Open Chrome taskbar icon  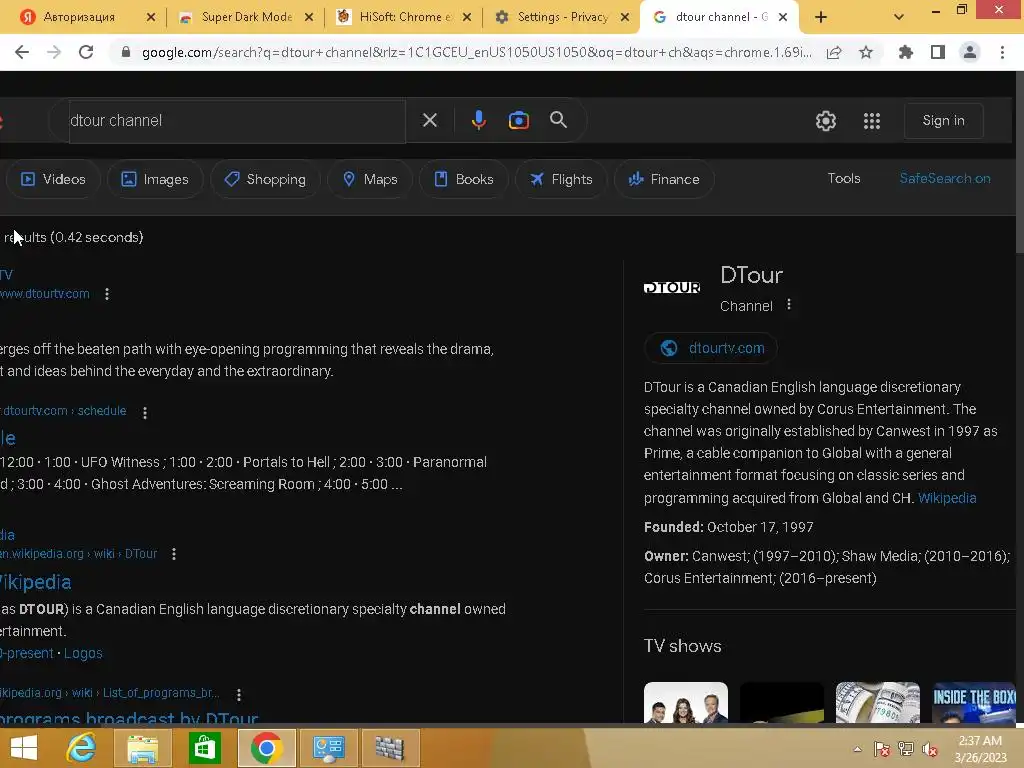(266, 747)
